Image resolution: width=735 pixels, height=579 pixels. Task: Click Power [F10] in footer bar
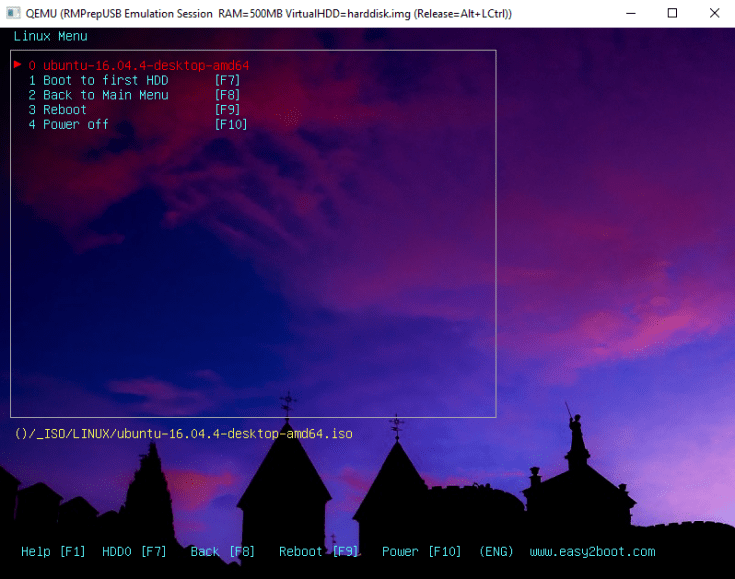pos(422,552)
